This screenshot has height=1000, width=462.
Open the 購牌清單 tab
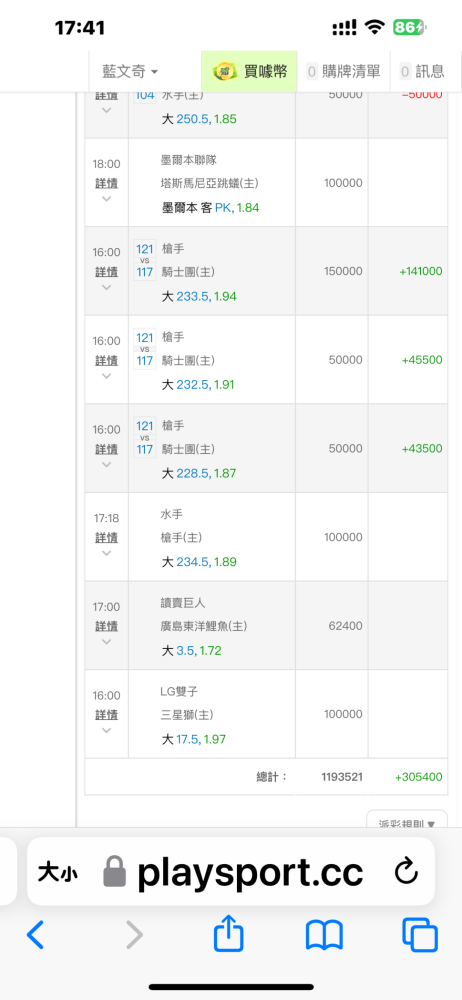pos(343,71)
